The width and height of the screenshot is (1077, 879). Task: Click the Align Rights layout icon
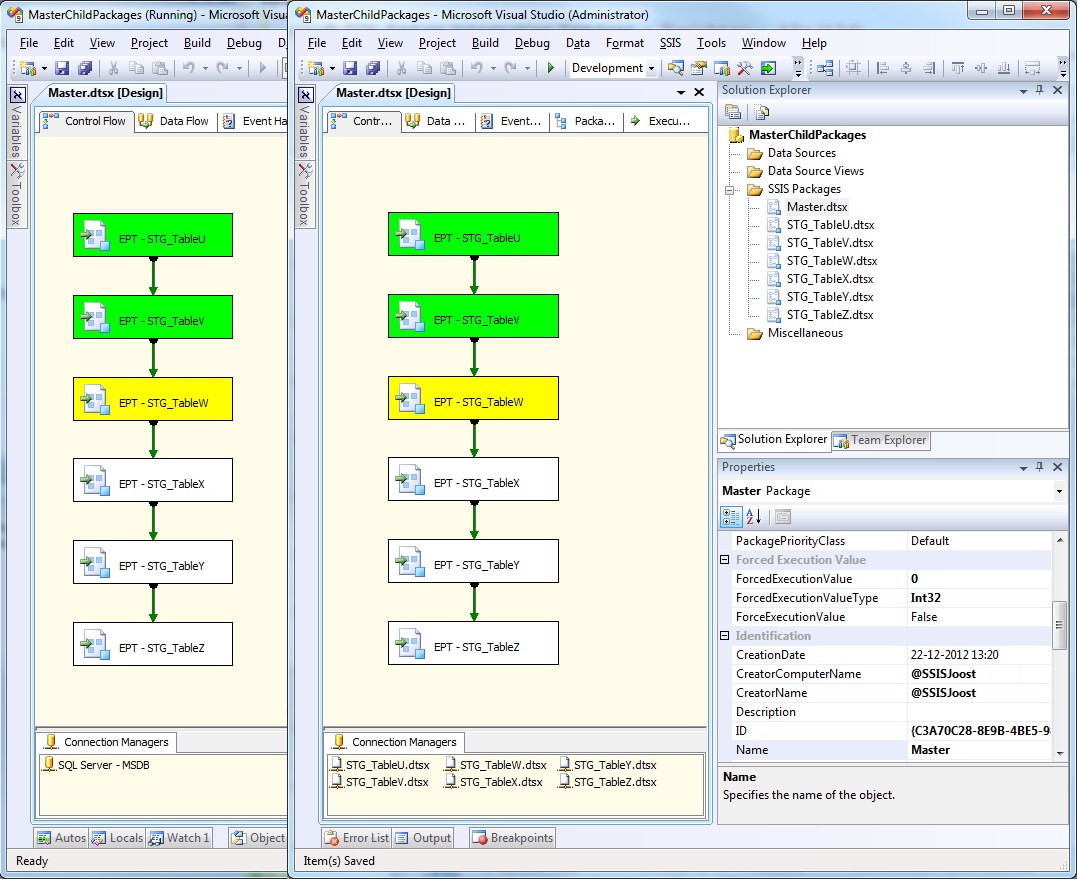pyautogui.click(x=929, y=68)
